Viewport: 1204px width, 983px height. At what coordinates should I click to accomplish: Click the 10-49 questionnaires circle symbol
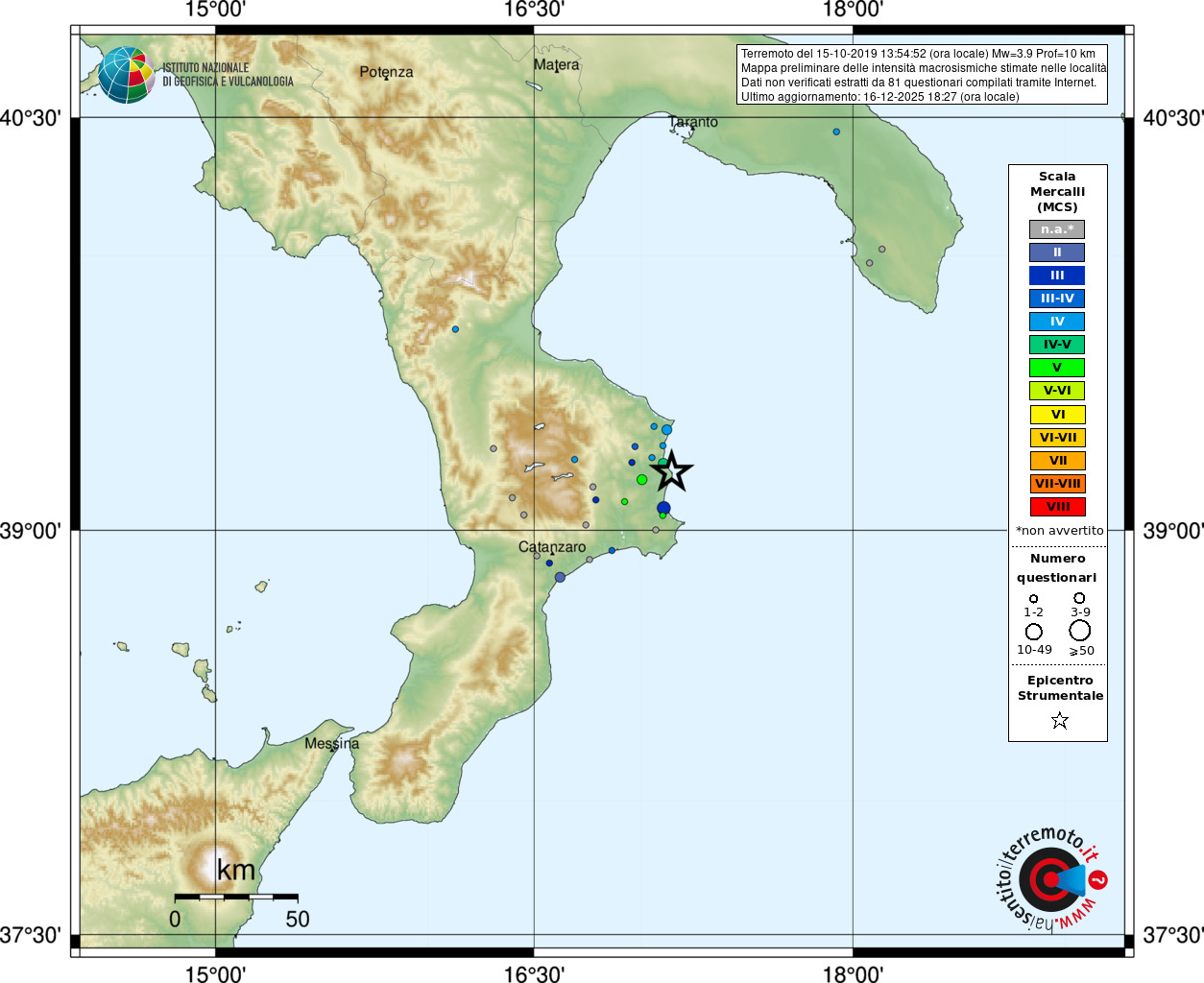click(1033, 632)
